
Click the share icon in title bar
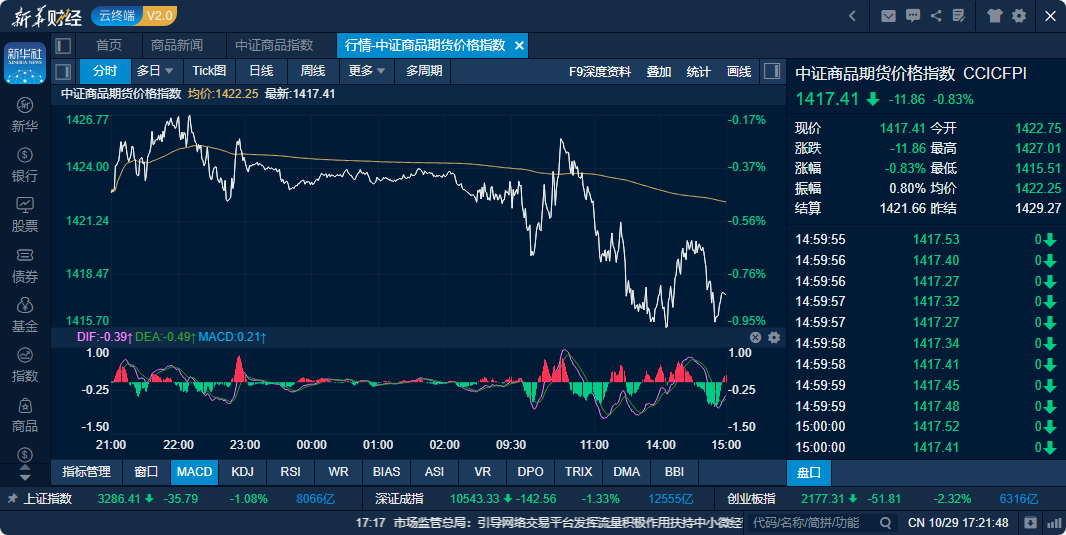click(936, 15)
